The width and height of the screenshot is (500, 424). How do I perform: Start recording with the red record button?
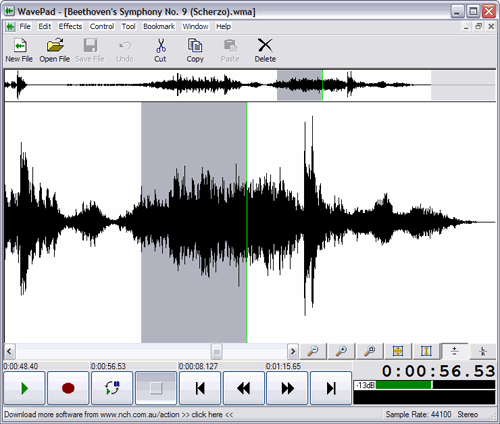pyautogui.click(x=68, y=388)
